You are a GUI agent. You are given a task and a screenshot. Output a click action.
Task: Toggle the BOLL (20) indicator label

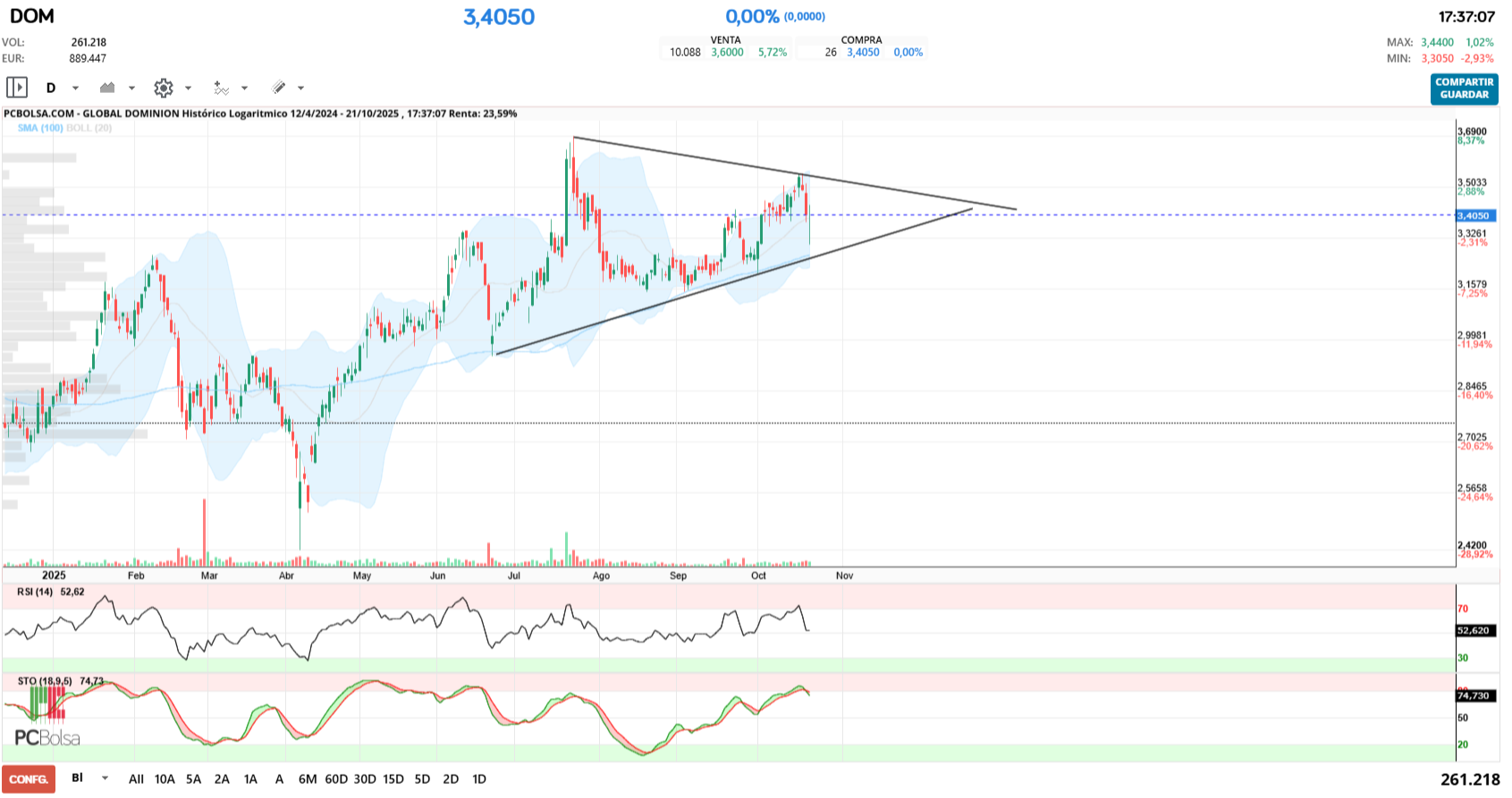(x=89, y=129)
